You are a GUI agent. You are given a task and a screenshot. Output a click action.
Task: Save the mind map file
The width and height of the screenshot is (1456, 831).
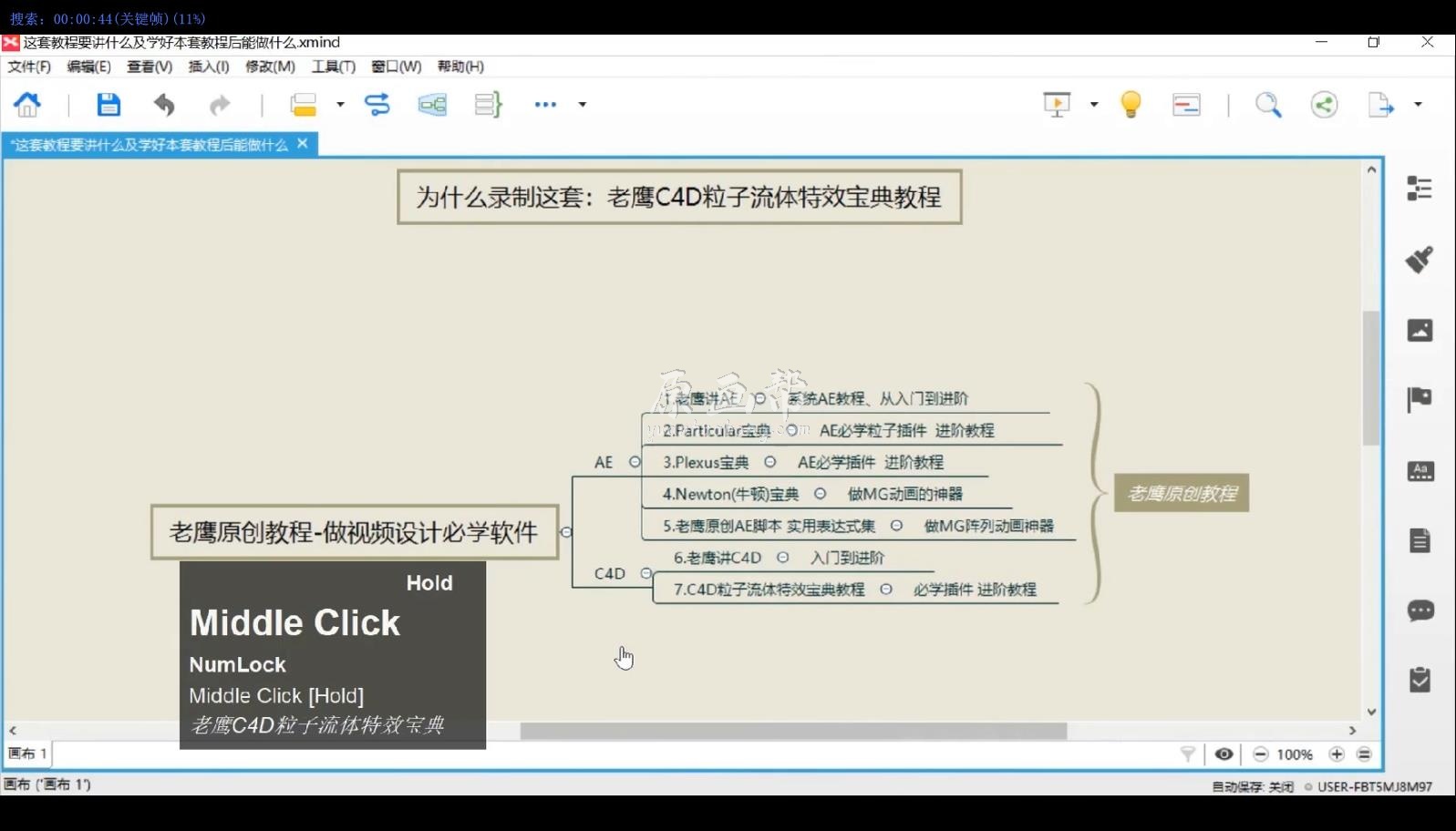(108, 105)
